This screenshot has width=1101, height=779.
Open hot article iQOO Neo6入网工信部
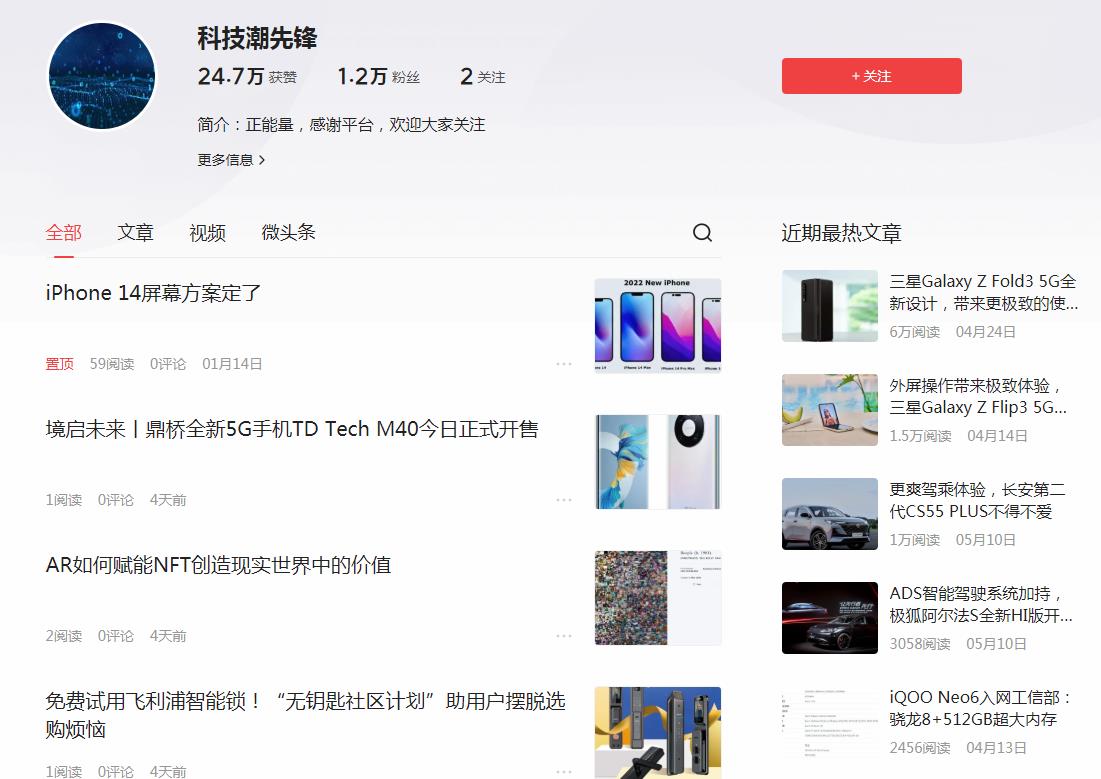[980, 708]
